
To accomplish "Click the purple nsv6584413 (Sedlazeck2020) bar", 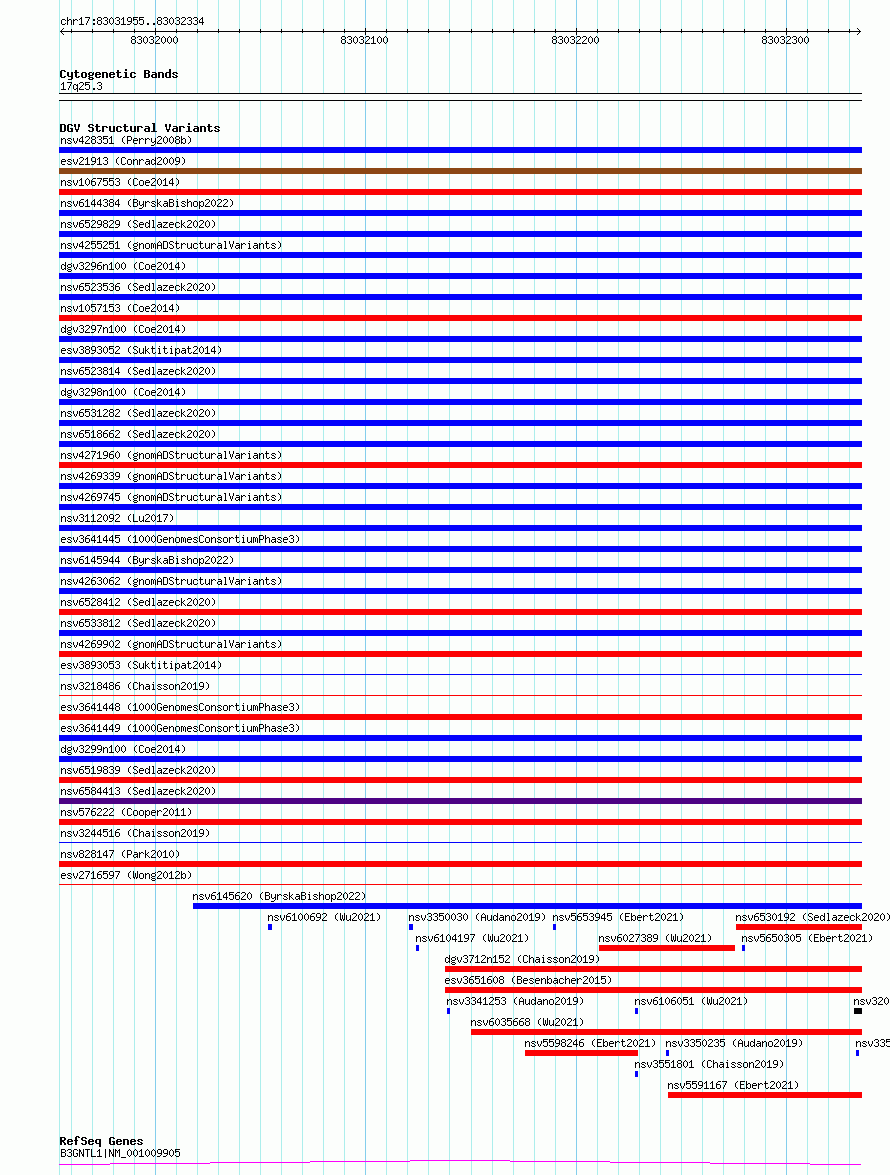I will point(461,801).
